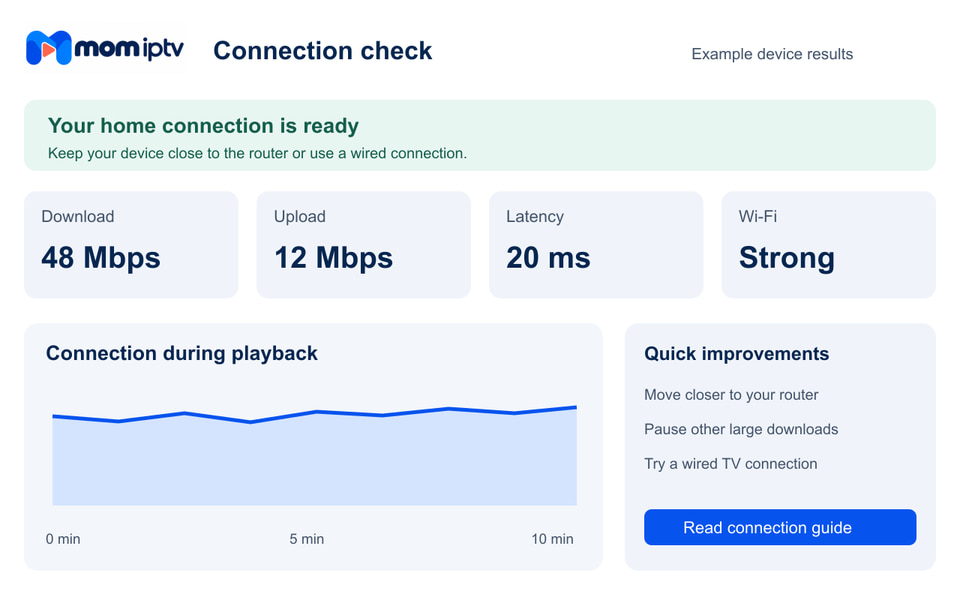Image resolution: width=960 pixels, height=600 pixels.
Task: Select 'Pause other large downloads' tip
Action: [x=741, y=429]
